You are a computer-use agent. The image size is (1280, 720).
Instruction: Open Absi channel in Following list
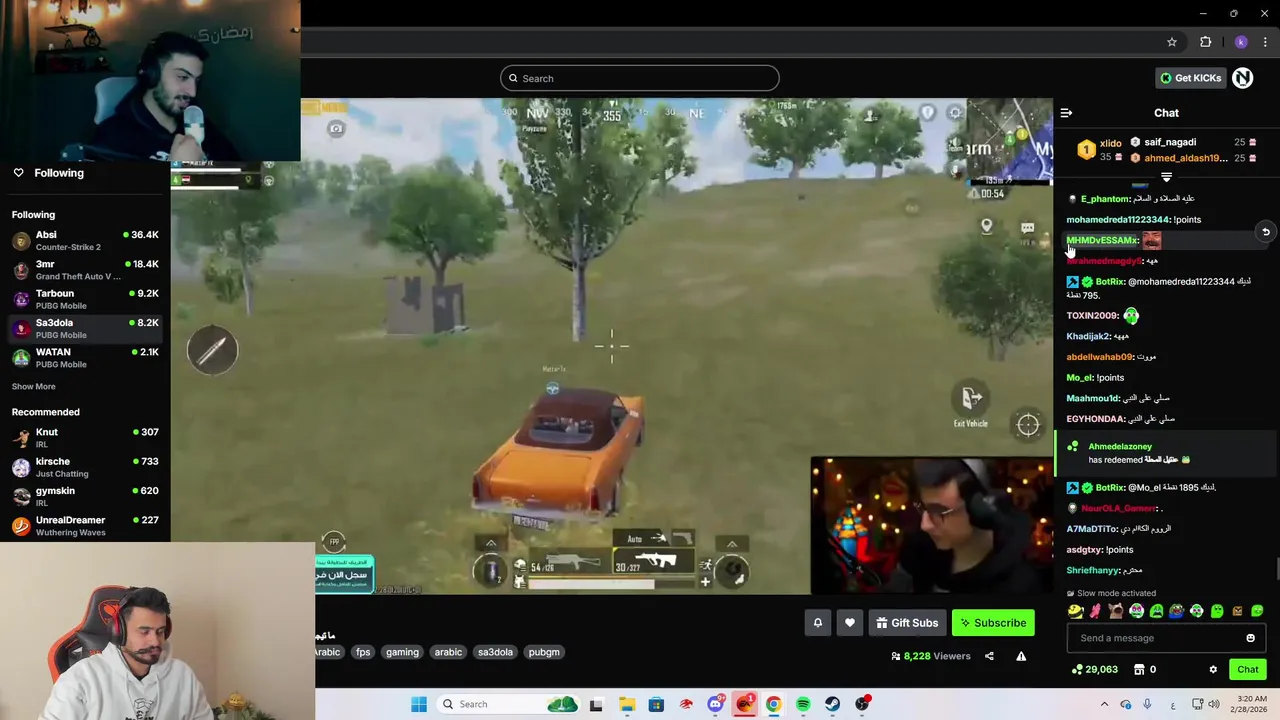tap(85, 241)
